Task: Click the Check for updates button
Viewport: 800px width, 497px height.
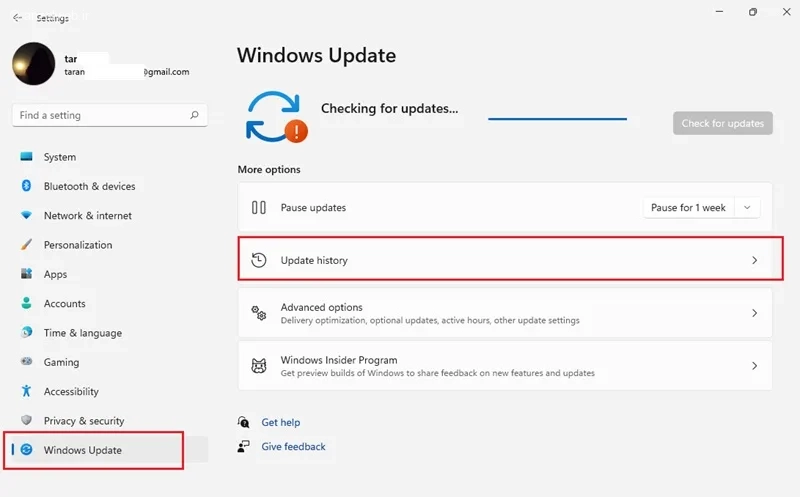Action: (722, 123)
